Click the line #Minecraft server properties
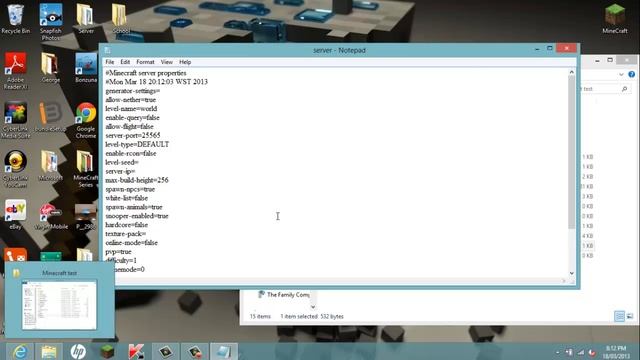This screenshot has height=360, width=640. coord(146,73)
